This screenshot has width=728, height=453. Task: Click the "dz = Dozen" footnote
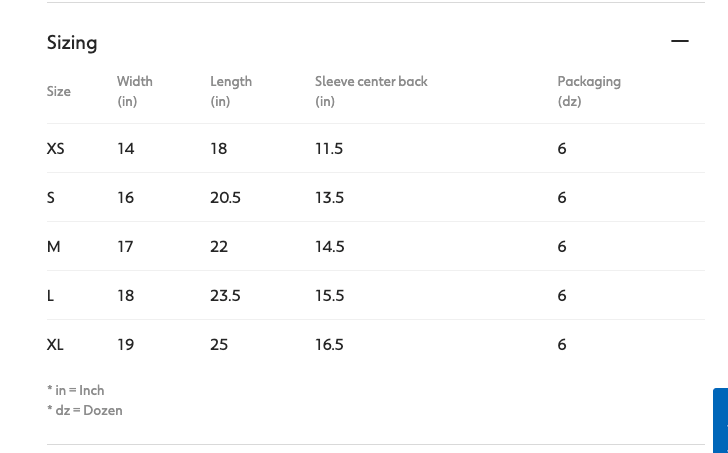[x=85, y=410]
